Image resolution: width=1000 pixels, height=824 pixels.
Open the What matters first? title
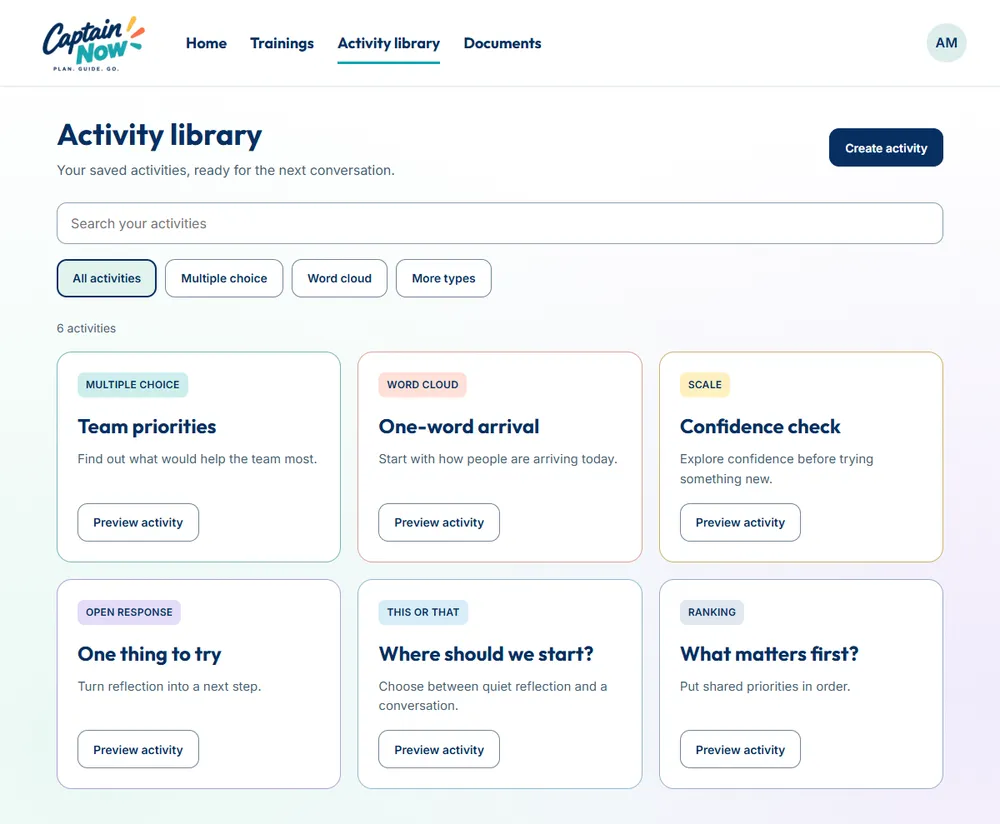769,654
